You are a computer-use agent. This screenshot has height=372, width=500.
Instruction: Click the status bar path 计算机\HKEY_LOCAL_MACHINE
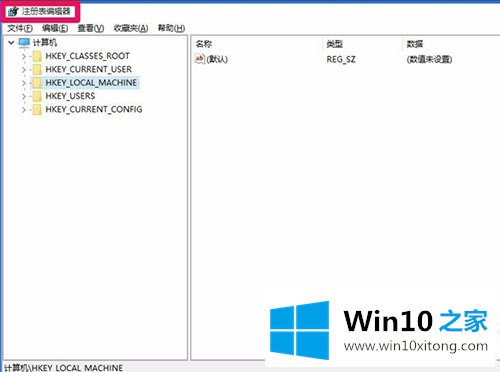63,368
